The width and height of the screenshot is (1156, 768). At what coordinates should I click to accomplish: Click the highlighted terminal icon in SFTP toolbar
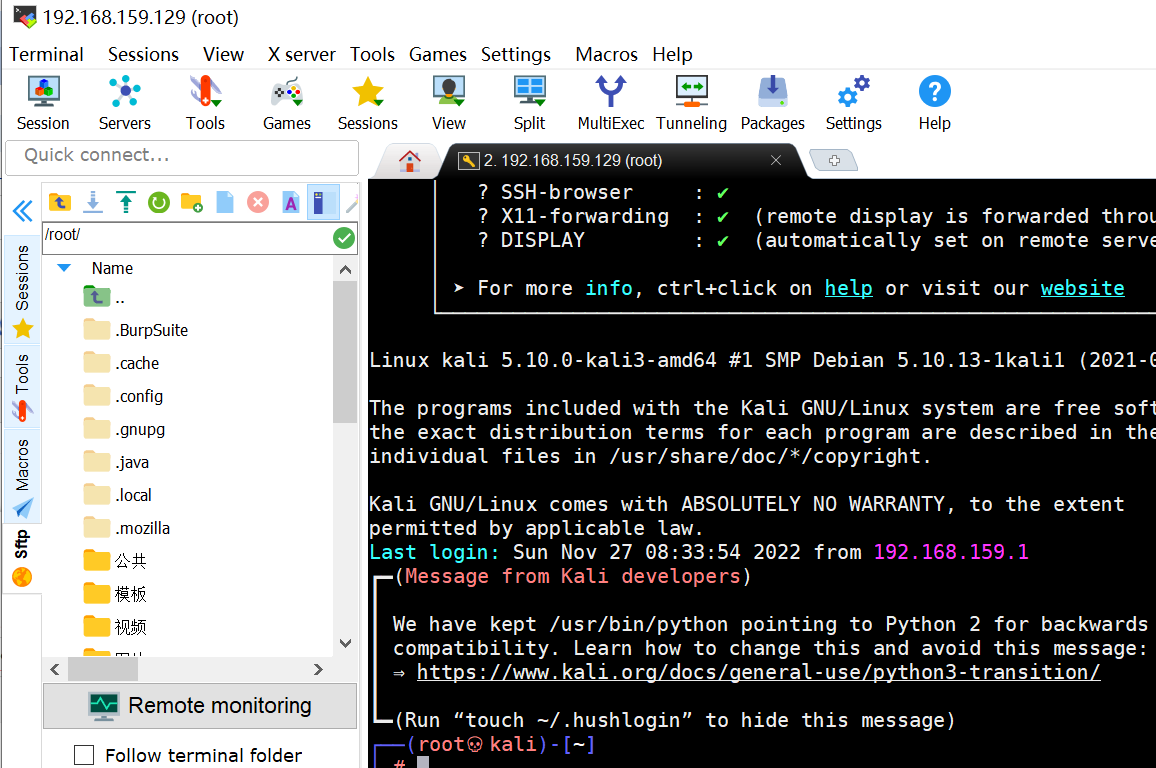point(323,202)
